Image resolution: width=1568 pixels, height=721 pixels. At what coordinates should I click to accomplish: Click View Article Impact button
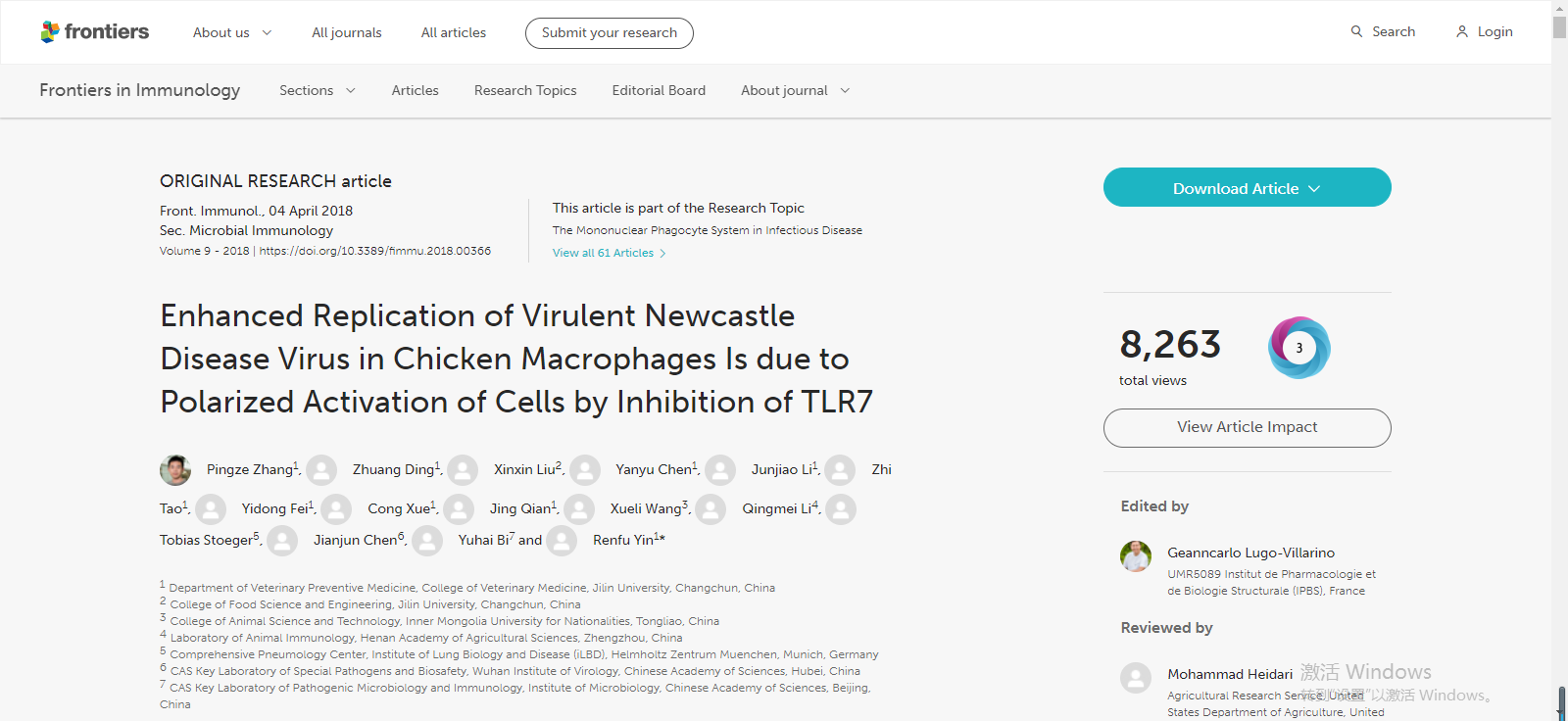pyautogui.click(x=1247, y=427)
